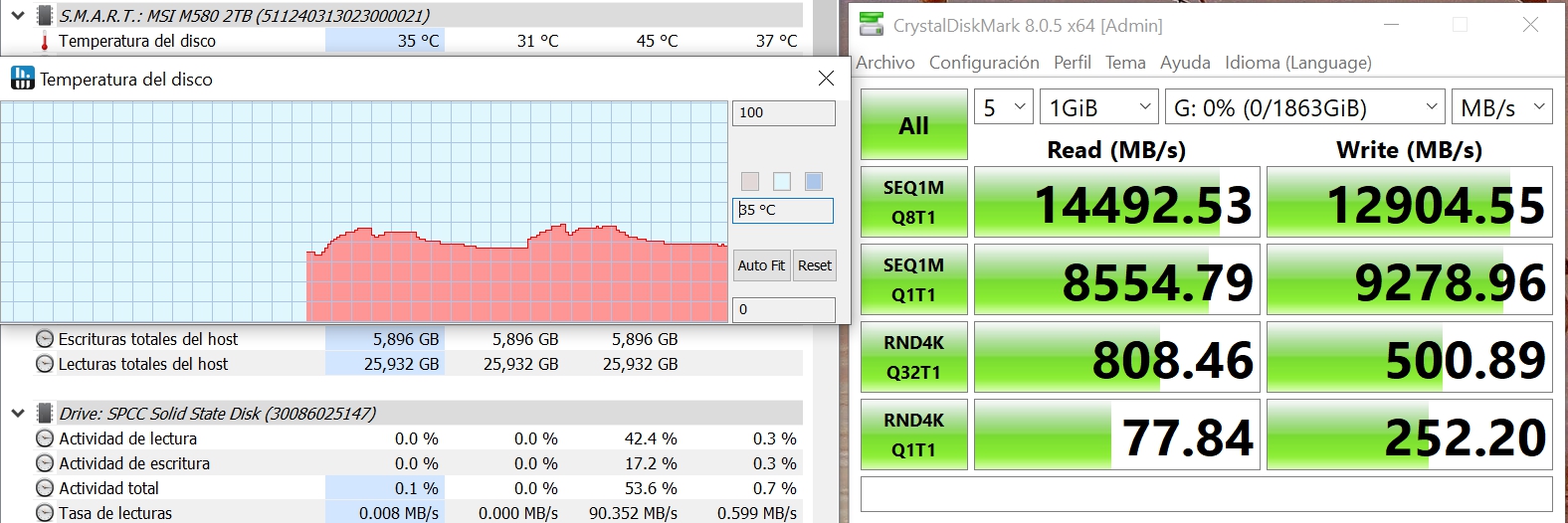This screenshot has width=1568, height=523.
Task: Click the Reset button in the graph window
Action: click(x=814, y=265)
